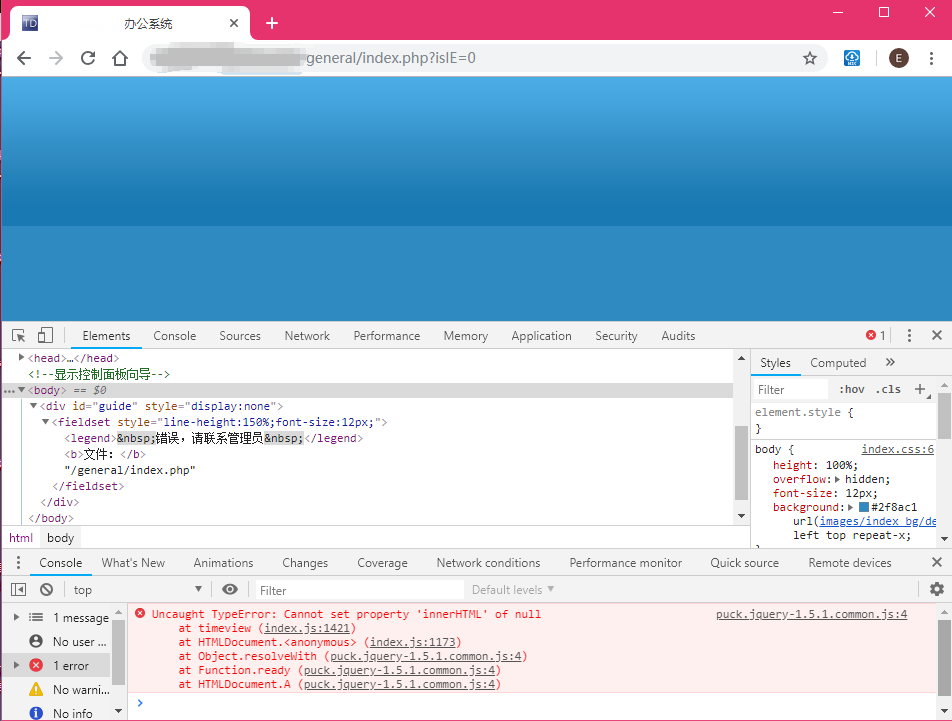Screen dimensions: 952x721
Task: Open the Default levels dropdown
Action: 513,590
